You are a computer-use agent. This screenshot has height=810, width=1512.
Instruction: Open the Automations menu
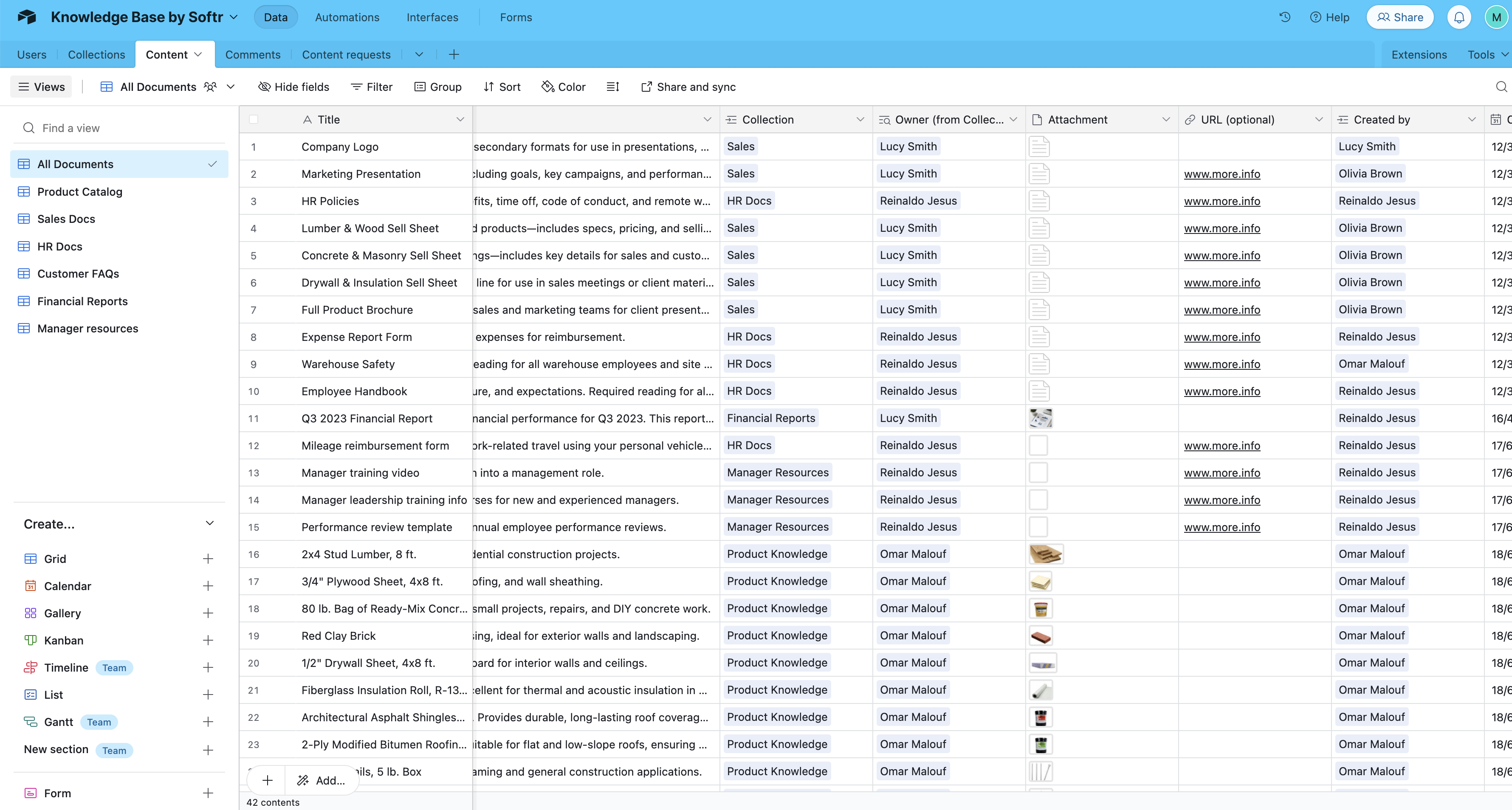click(347, 17)
